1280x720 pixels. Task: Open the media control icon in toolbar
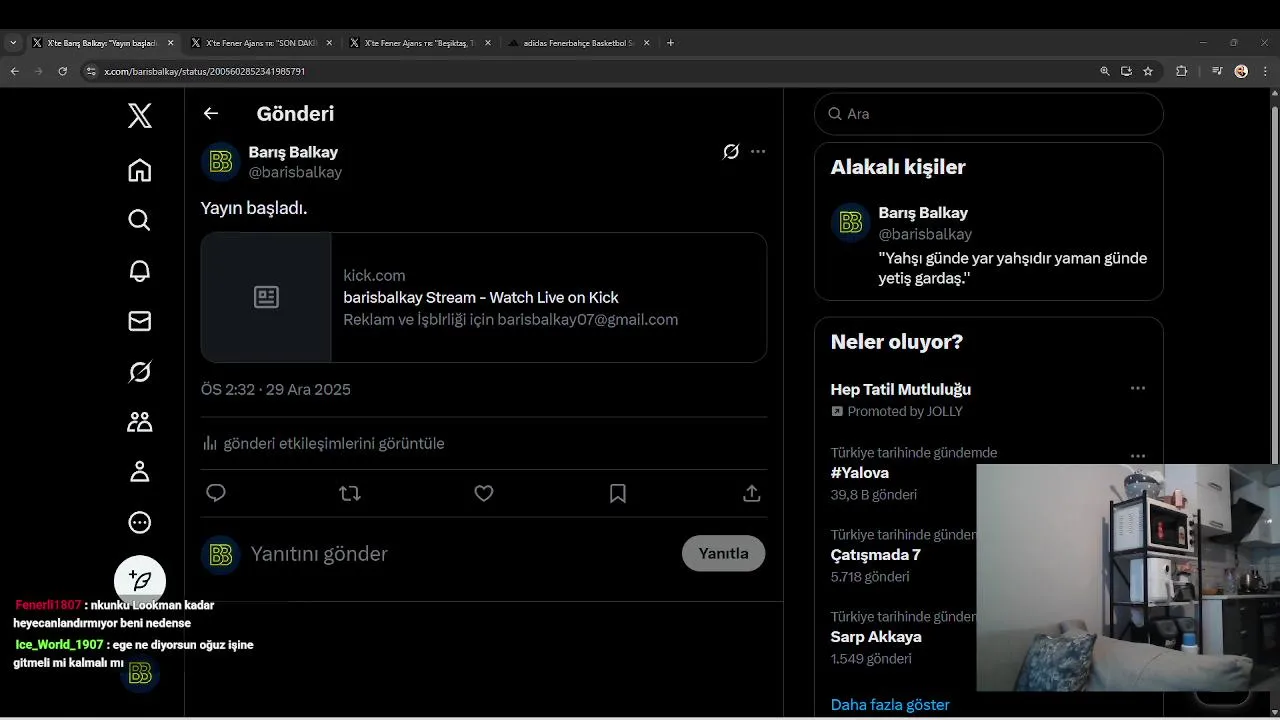coord(1217,71)
